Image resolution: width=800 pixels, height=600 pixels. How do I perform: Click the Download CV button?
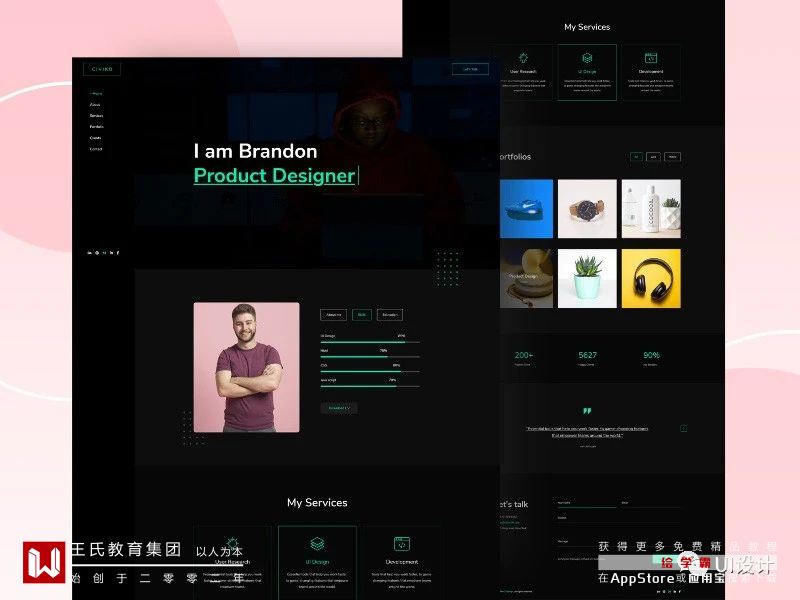(339, 408)
